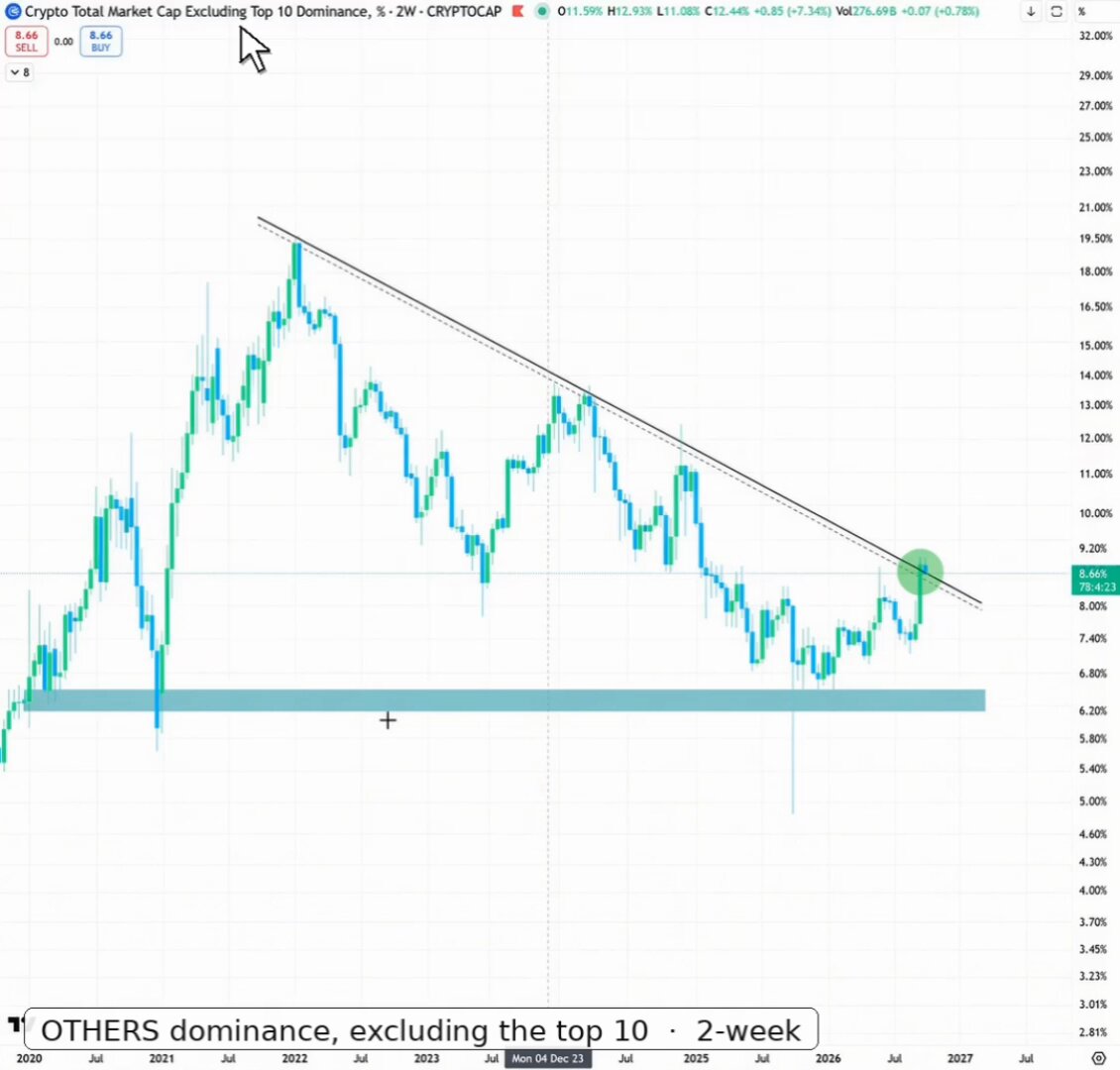Screen dimensions: 1120x1070
Task: Click the 'Mon 04 Dec 23' date label
Action: click(548, 1058)
